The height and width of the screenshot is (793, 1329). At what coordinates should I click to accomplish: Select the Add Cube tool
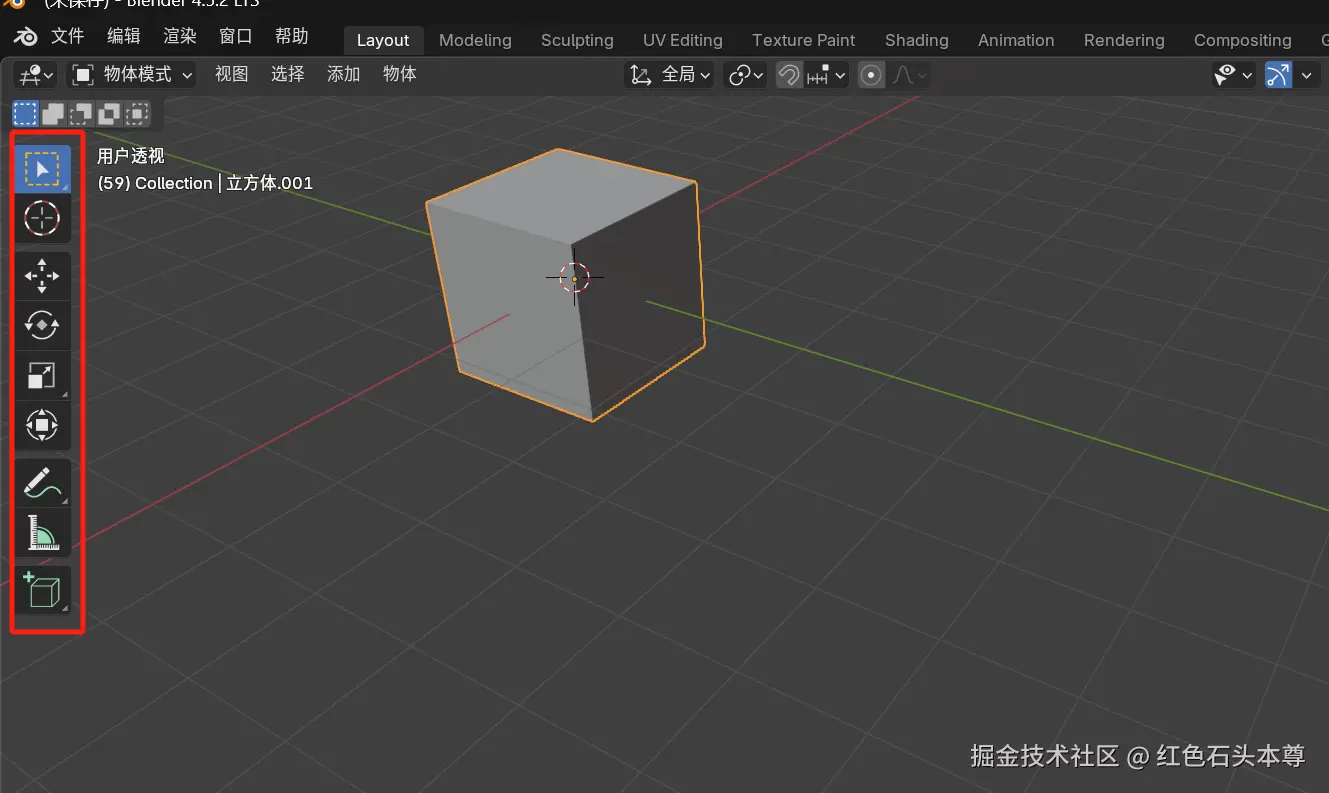coord(42,590)
